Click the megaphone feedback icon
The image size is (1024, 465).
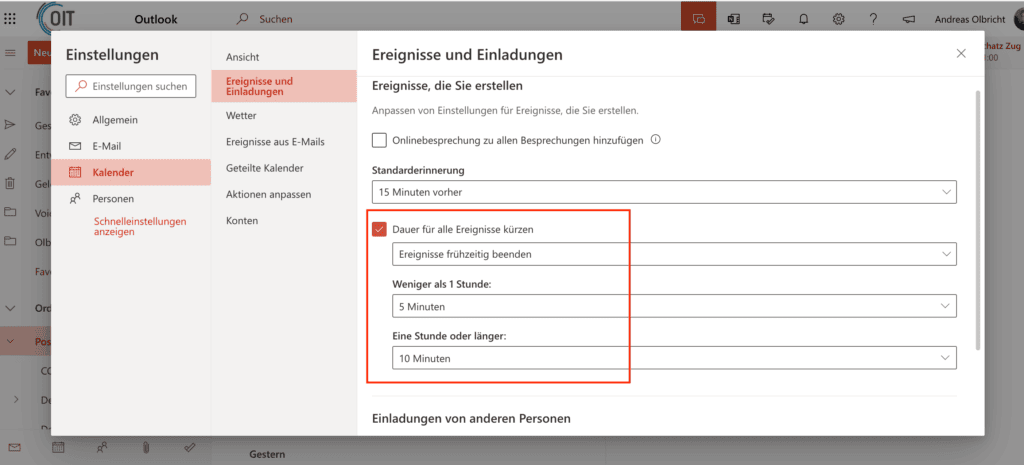(908, 18)
